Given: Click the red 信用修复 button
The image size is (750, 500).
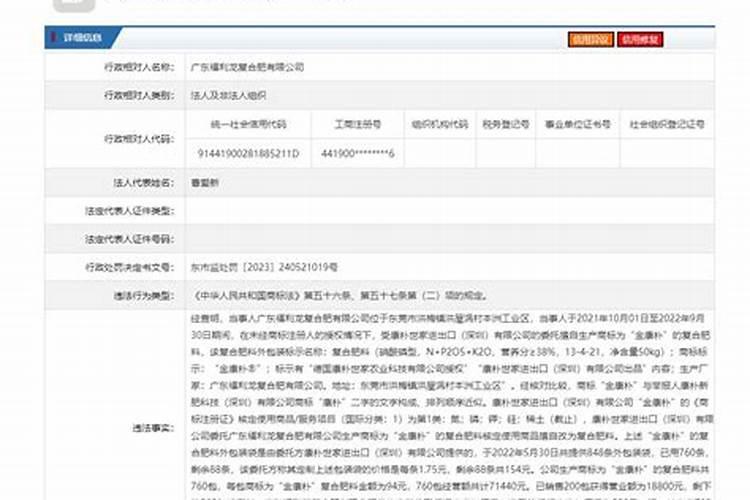Looking at the screenshot, I should coord(640,39).
